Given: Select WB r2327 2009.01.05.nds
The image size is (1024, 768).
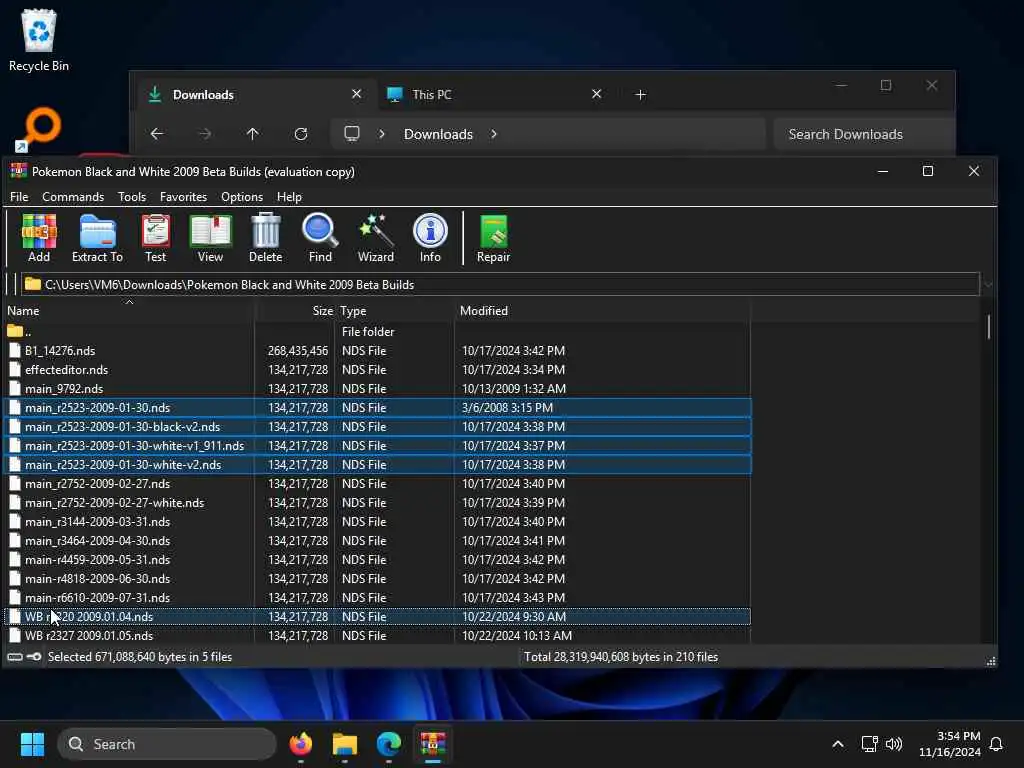Looking at the screenshot, I should [377, 635].
